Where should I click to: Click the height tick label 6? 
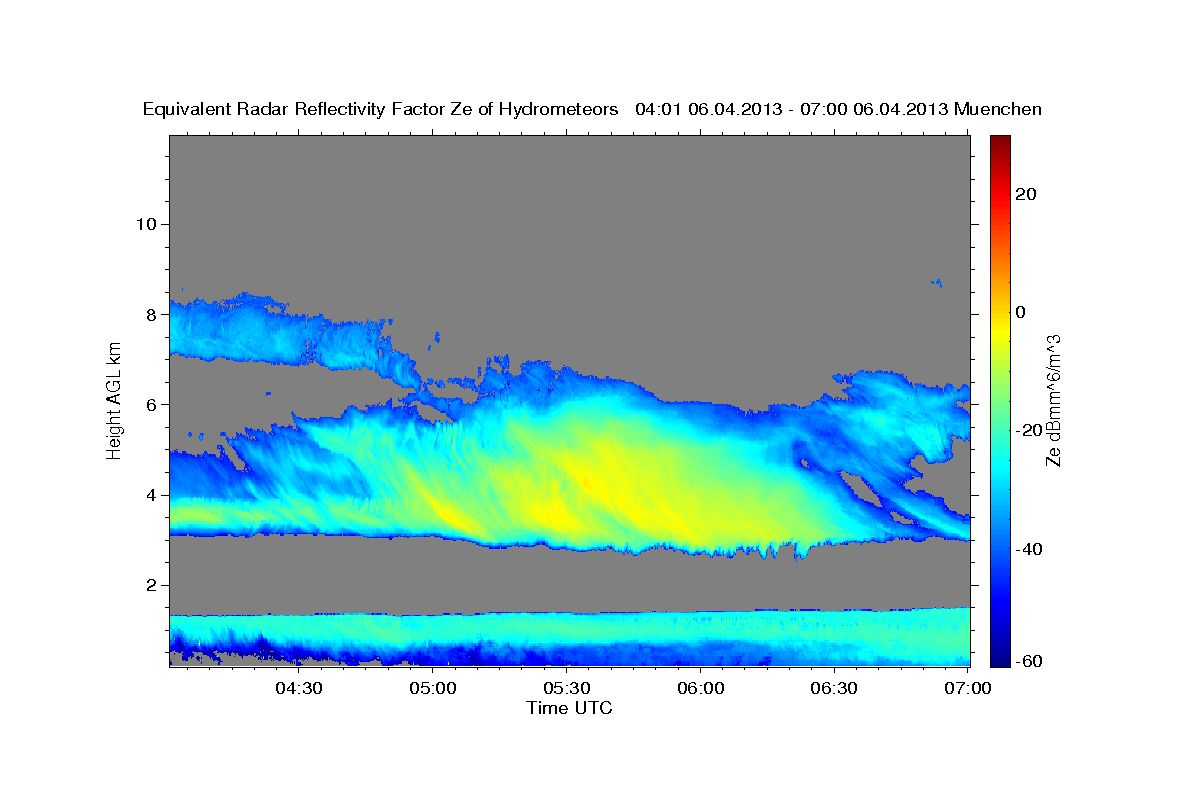150,404
